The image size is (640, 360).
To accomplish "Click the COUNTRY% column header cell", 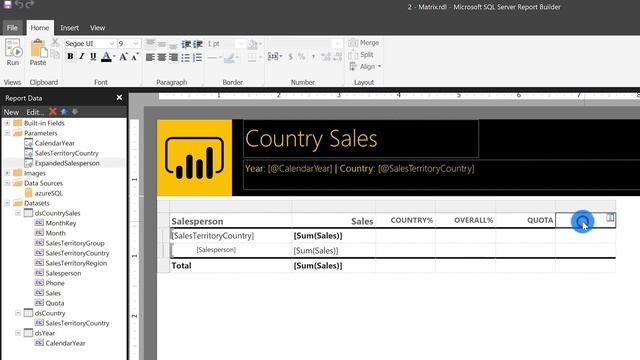I will coord(405,220).
